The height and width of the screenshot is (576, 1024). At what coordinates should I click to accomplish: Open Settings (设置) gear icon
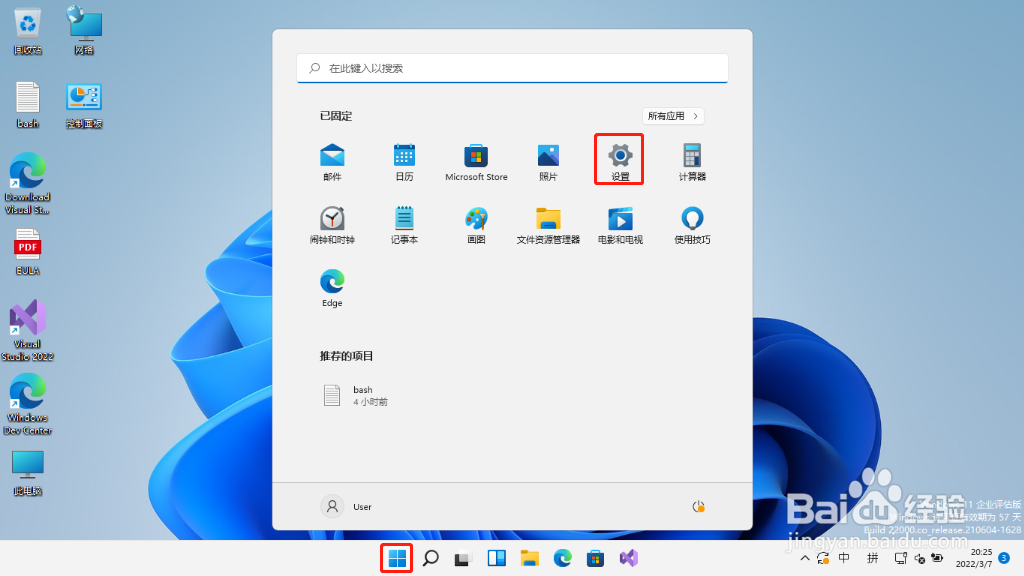coord(620,161)
